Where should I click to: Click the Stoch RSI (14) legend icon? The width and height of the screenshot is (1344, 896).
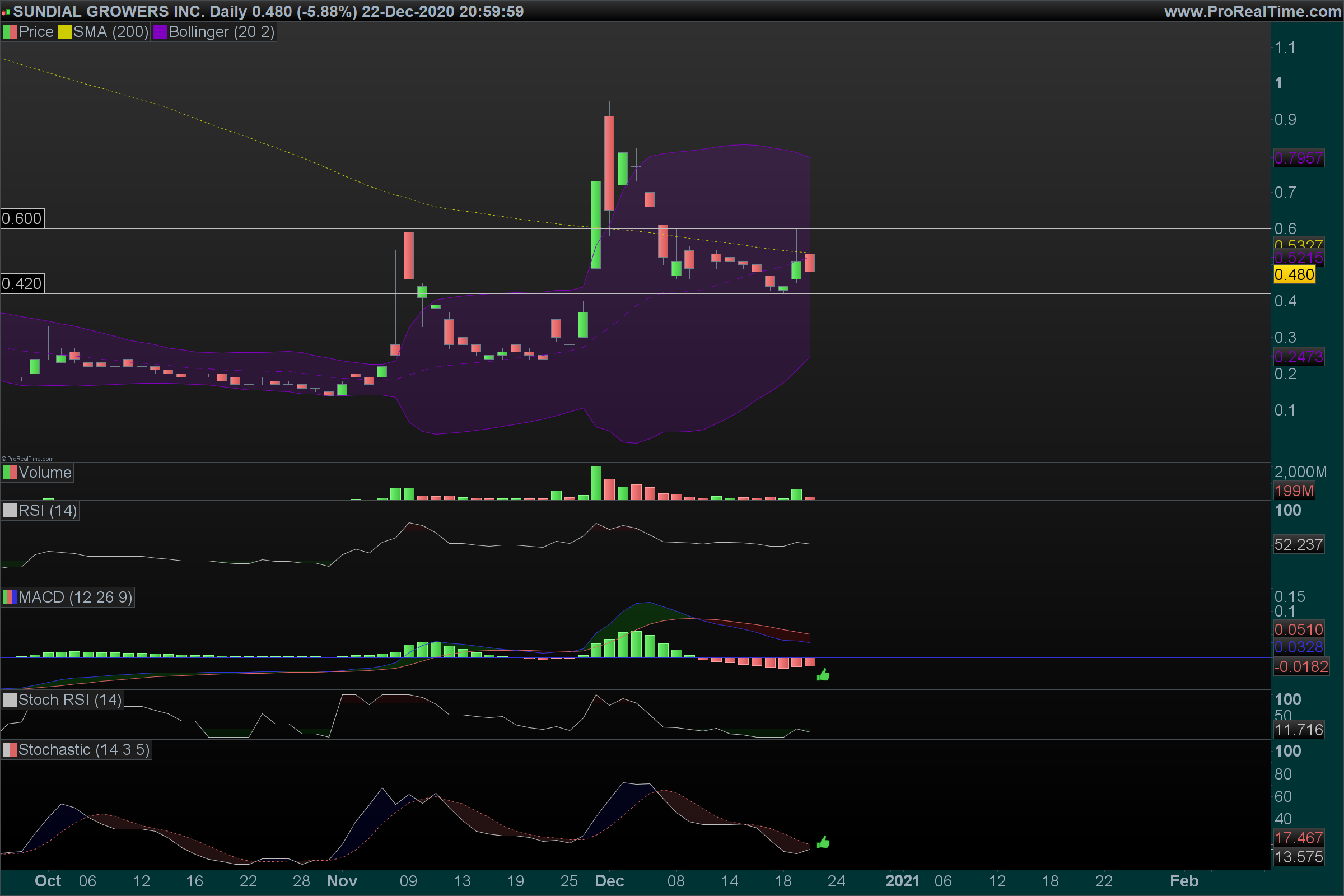coord(10,700)
